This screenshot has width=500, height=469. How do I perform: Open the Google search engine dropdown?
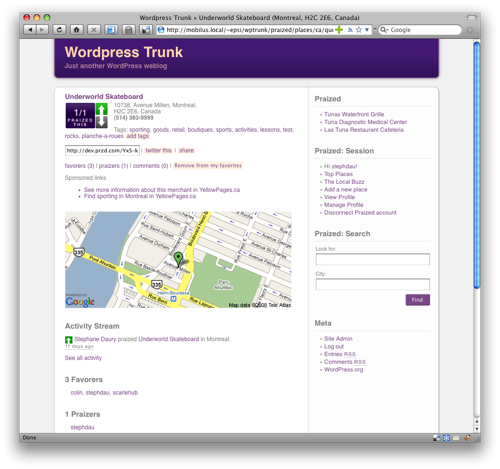[384, 30]
